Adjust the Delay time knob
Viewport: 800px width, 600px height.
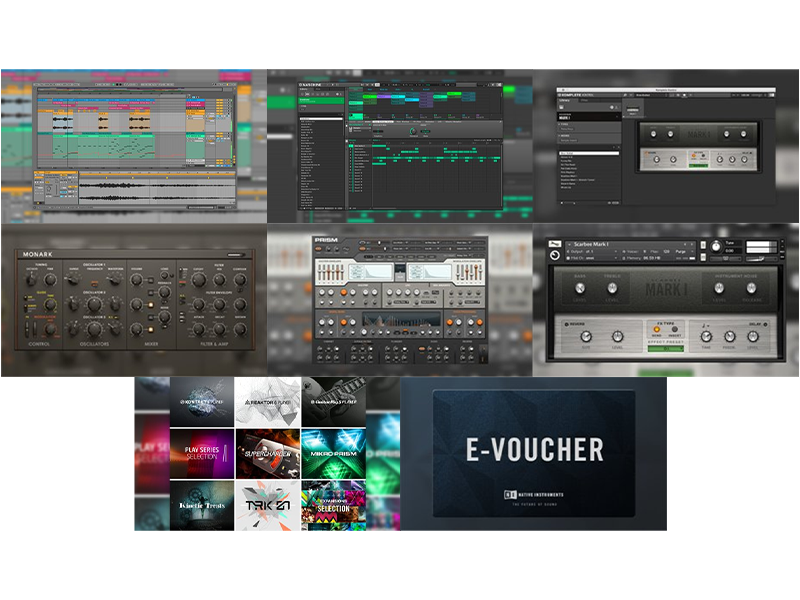[706, 336]
